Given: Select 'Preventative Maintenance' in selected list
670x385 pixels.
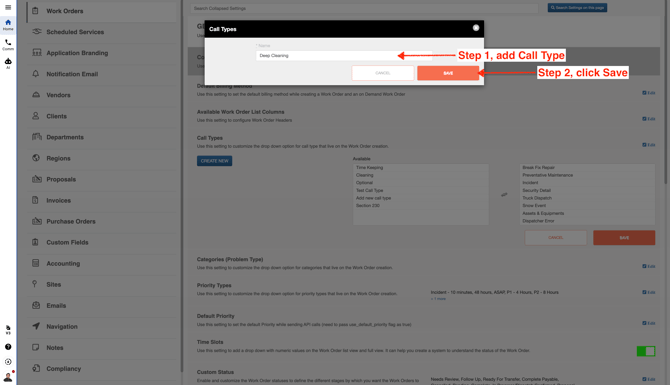Looking at the screenshot, I should pos(587,175).
